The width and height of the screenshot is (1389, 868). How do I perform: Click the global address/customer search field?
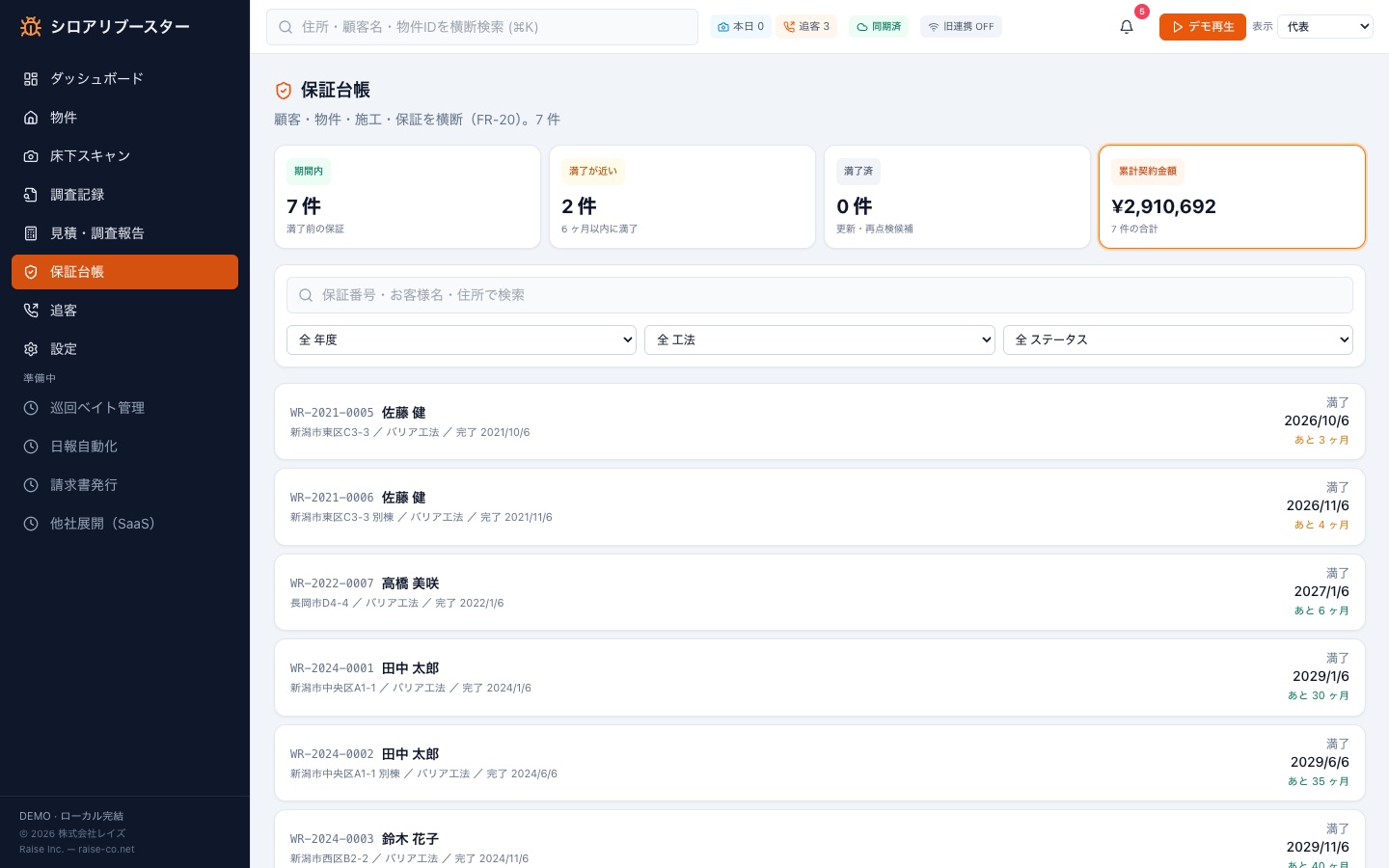click(x=482, y=27)
